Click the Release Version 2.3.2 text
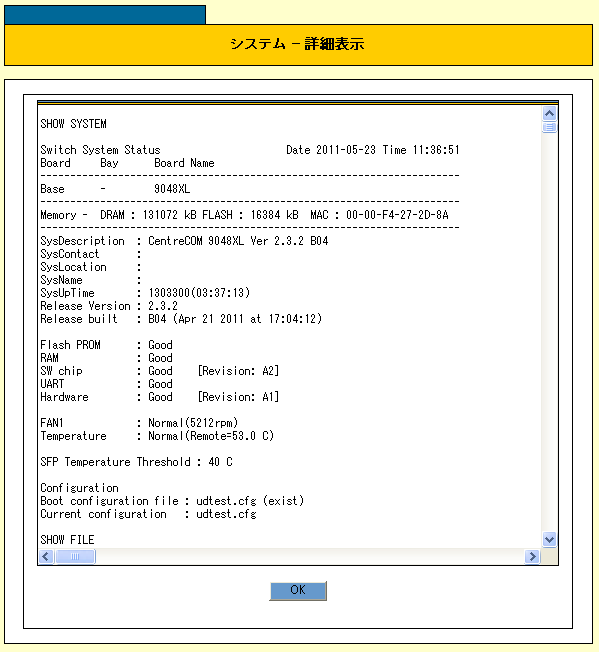The image size is (599, 652). (109, 306)
